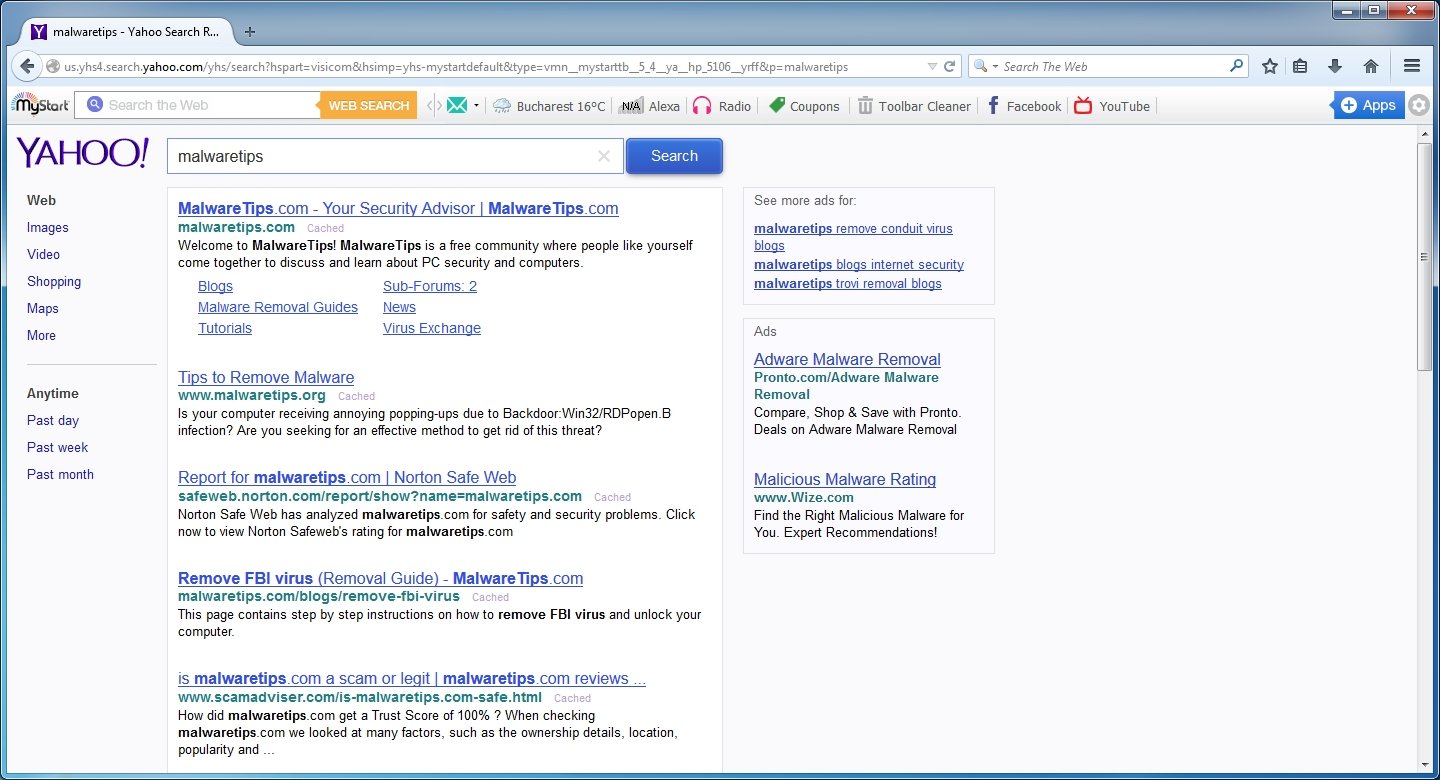Open the Firefox hamburger menu
1440x780 pixels.
click(1412, 66)
